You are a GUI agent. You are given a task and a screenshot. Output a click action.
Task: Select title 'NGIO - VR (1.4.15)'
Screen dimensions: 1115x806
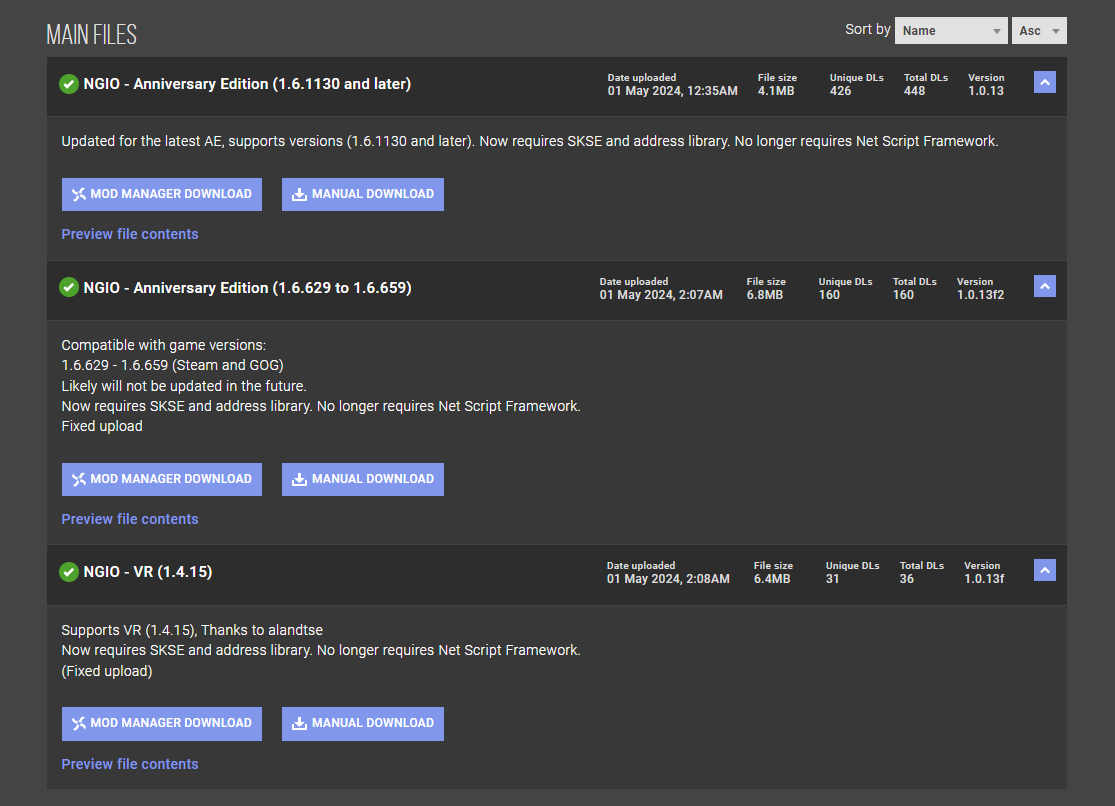148,572
